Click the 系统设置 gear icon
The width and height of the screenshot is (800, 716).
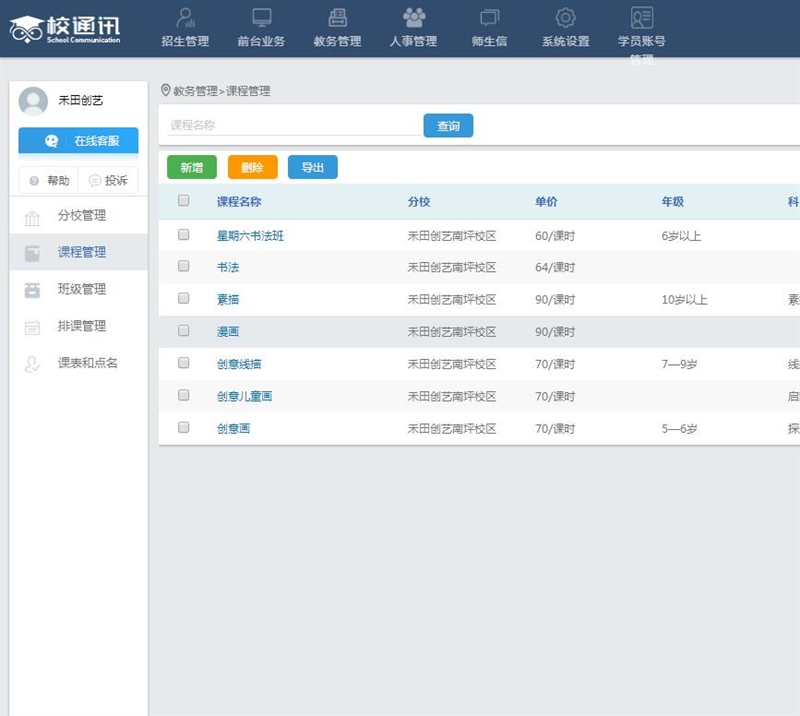(x=566, y=17)
